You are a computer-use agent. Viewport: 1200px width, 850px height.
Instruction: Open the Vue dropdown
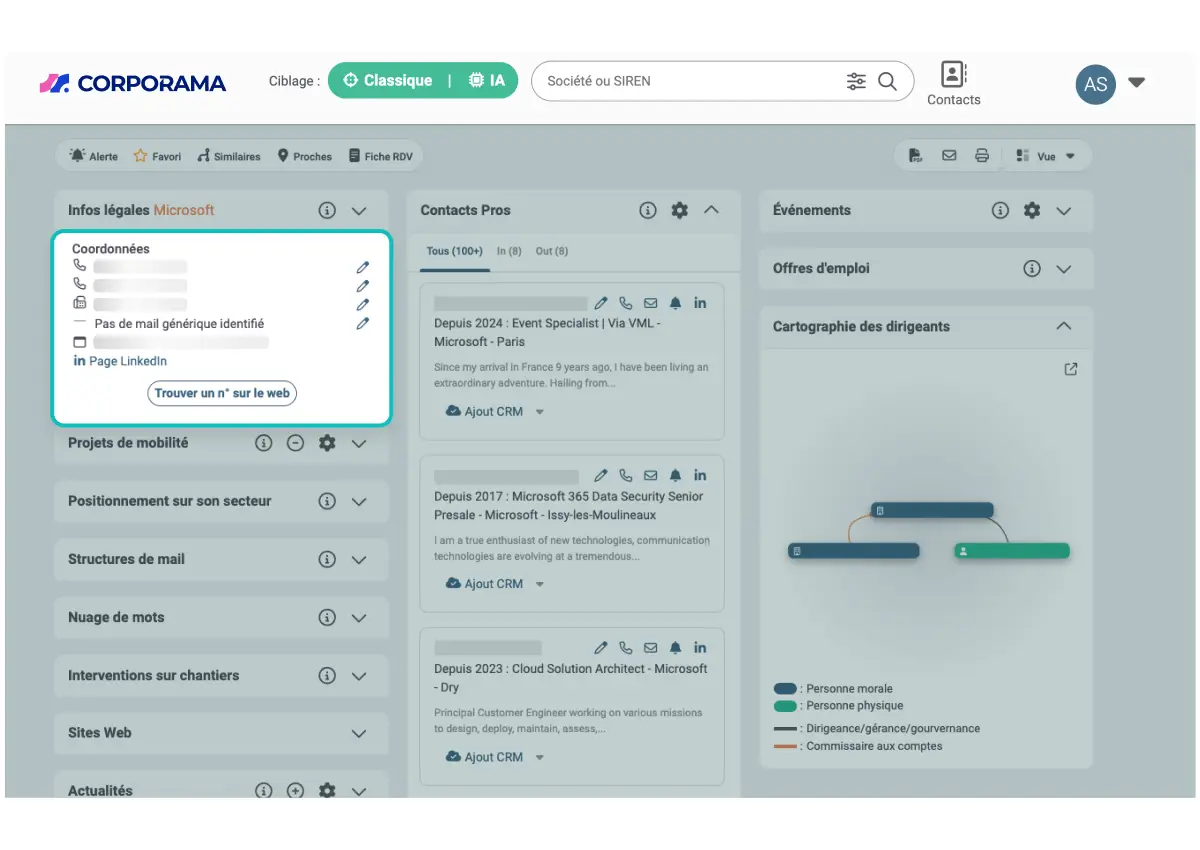pyautogui.click(x=1046, y=156)
